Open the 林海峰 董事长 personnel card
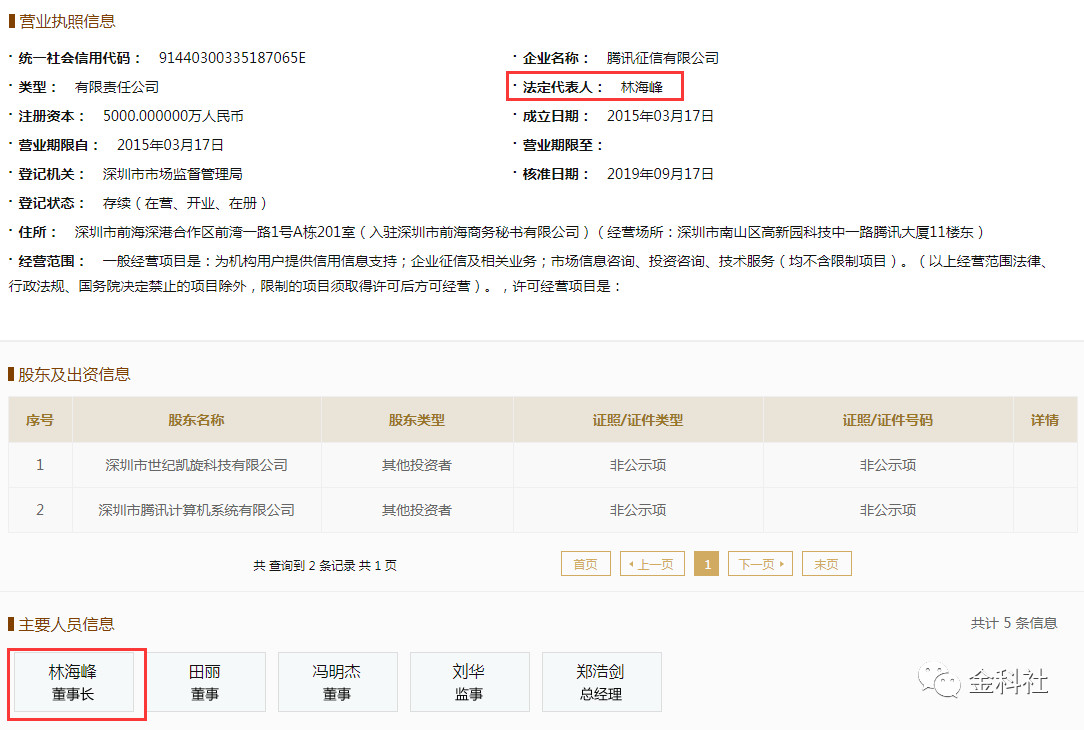Image resolution: width=1084 pixels, height=730 pixels. tap(73, 682)
